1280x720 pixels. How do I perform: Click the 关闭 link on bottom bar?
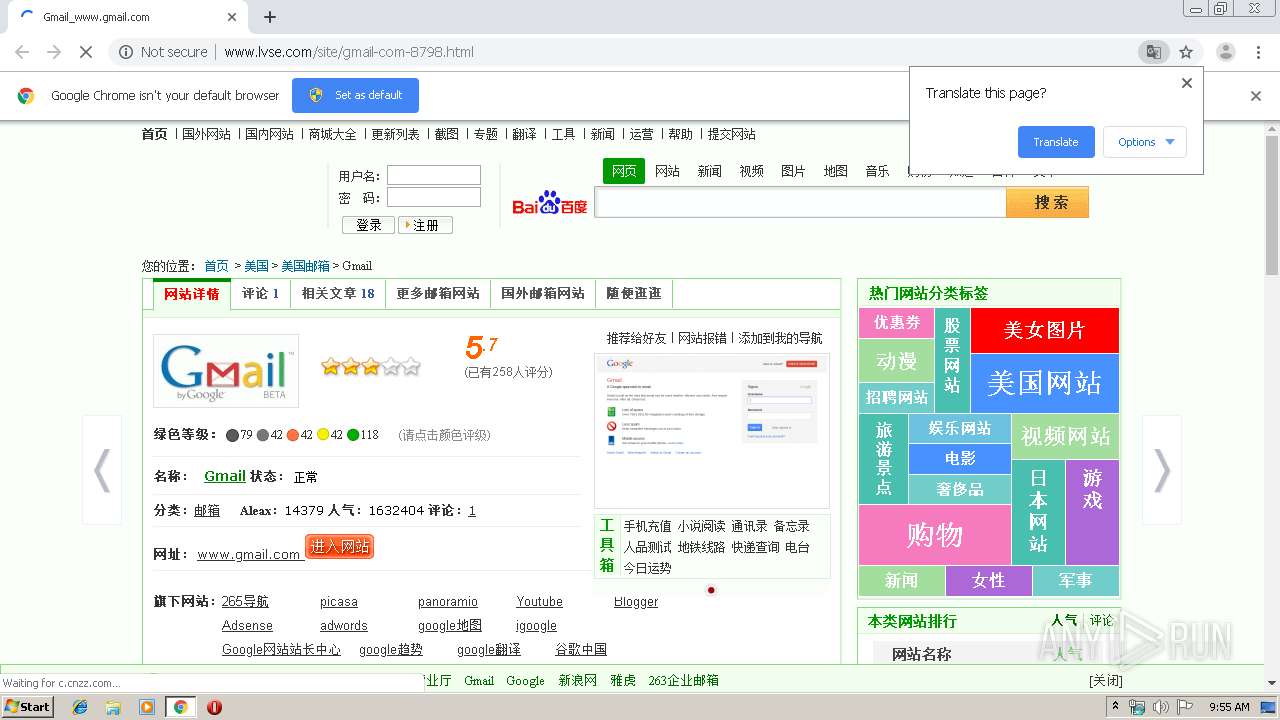(x=1106, y=681)
